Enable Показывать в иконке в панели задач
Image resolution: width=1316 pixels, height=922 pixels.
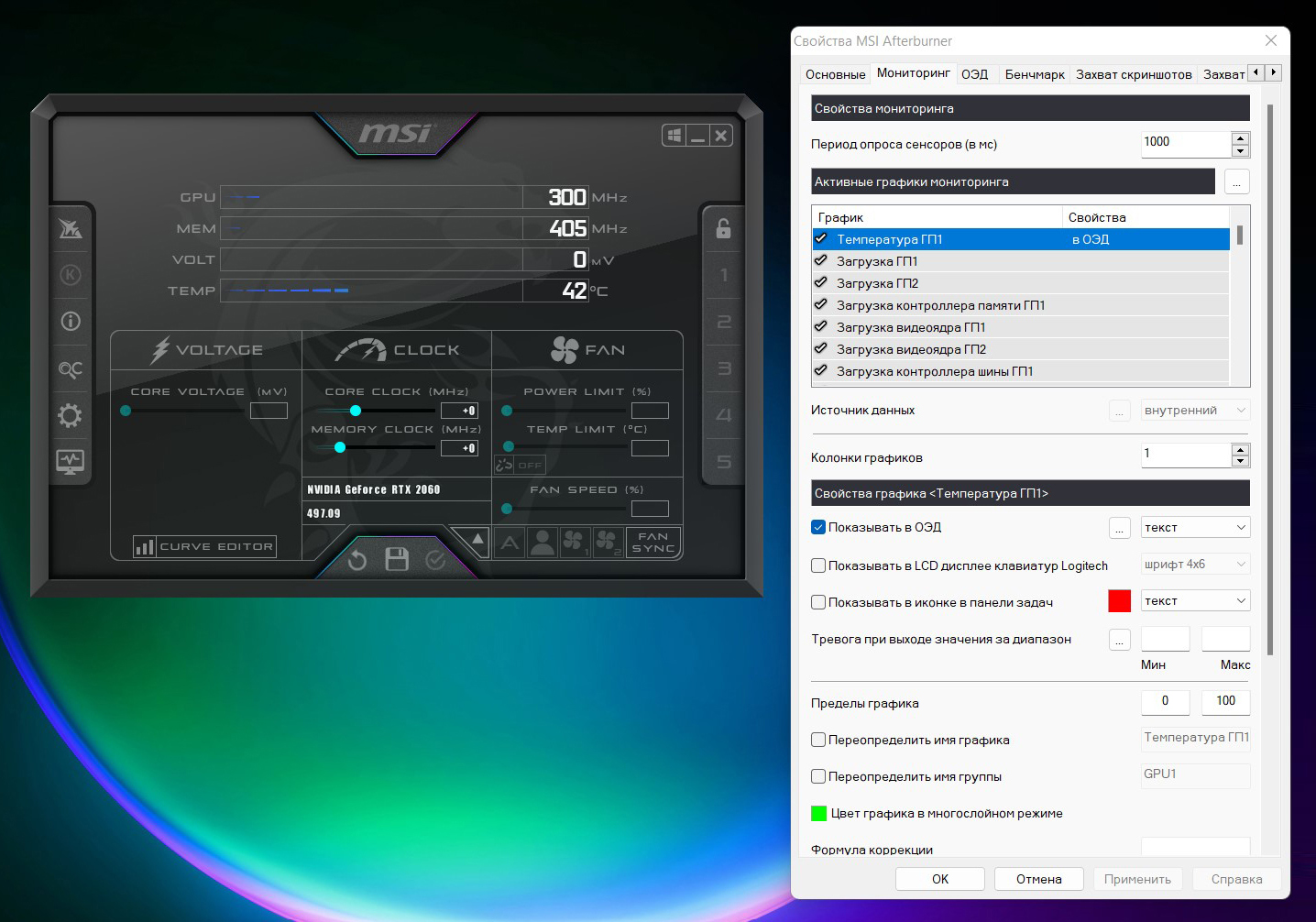pos(818,602)
